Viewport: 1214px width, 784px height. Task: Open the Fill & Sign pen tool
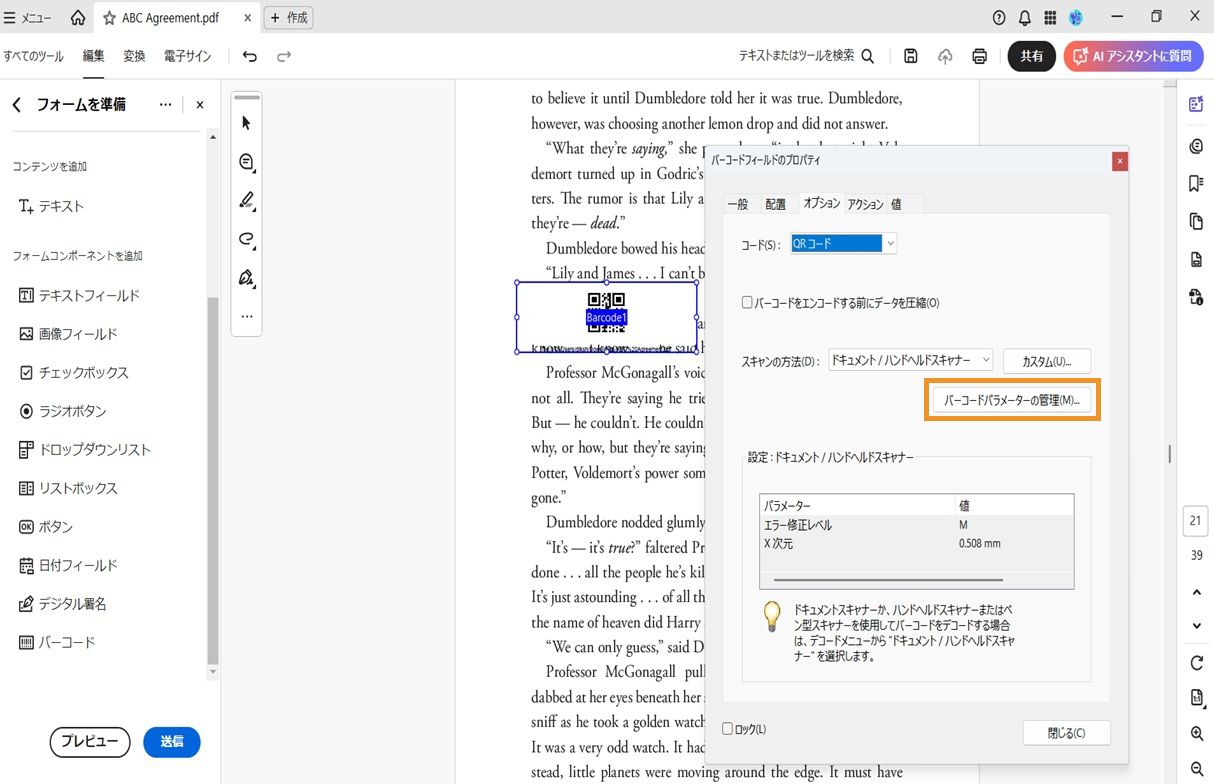coord(245,278)
